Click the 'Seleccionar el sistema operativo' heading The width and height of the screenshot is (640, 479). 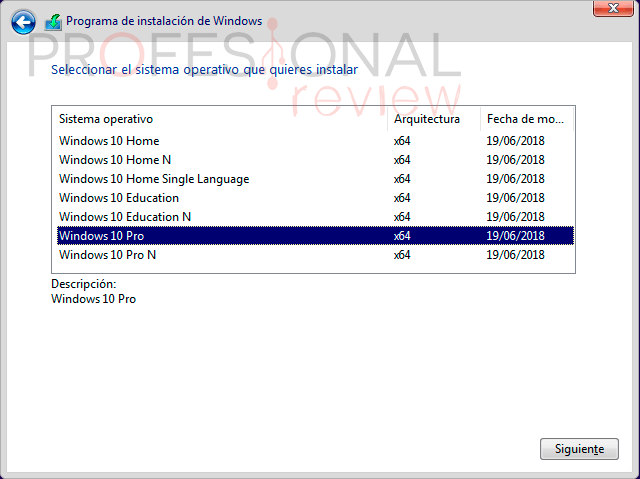tap(204, 70)
